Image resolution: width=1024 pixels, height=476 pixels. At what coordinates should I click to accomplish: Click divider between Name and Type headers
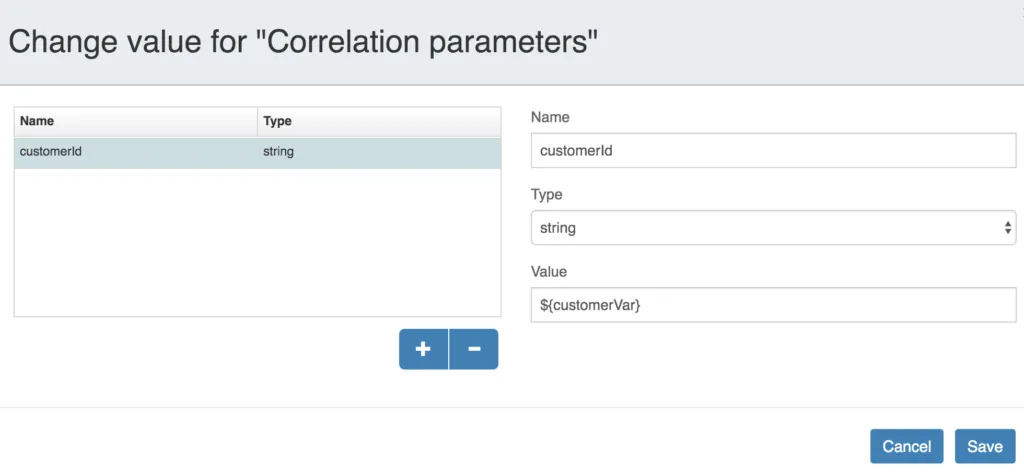[257, 121]
